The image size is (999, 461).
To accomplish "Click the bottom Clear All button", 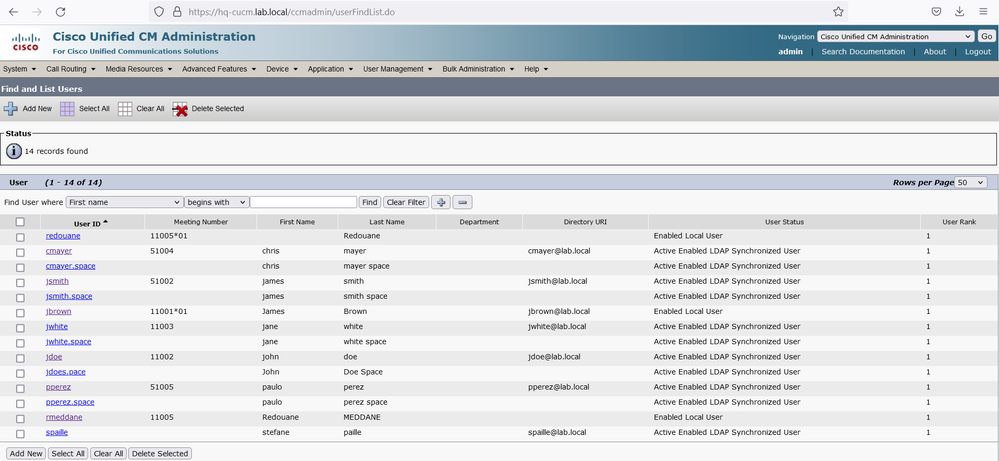I will pos(108,454).
